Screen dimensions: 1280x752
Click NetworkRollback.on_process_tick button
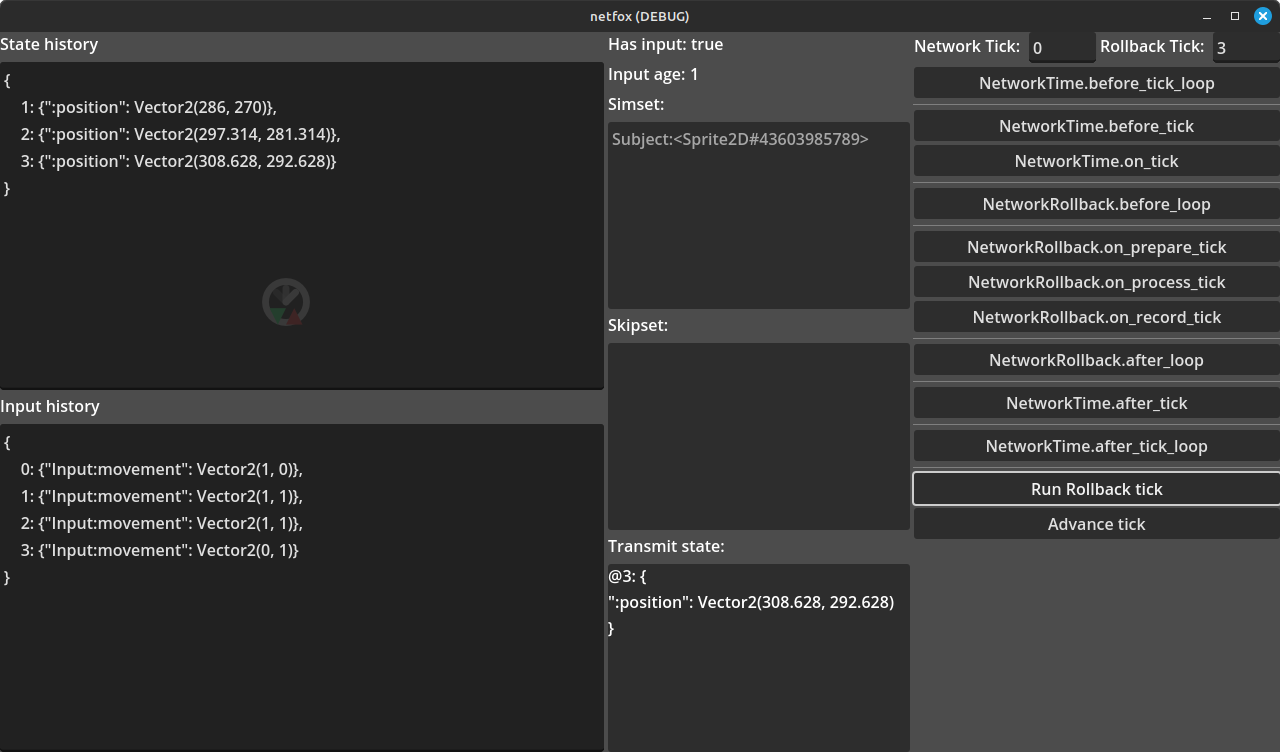pyautogui.click(x=1096, y=282)
